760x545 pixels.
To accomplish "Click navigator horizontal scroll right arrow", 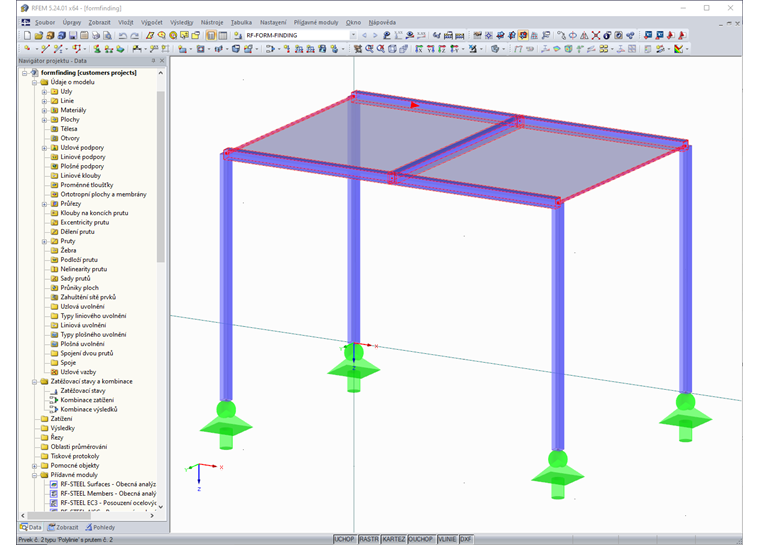I will 152,516.
